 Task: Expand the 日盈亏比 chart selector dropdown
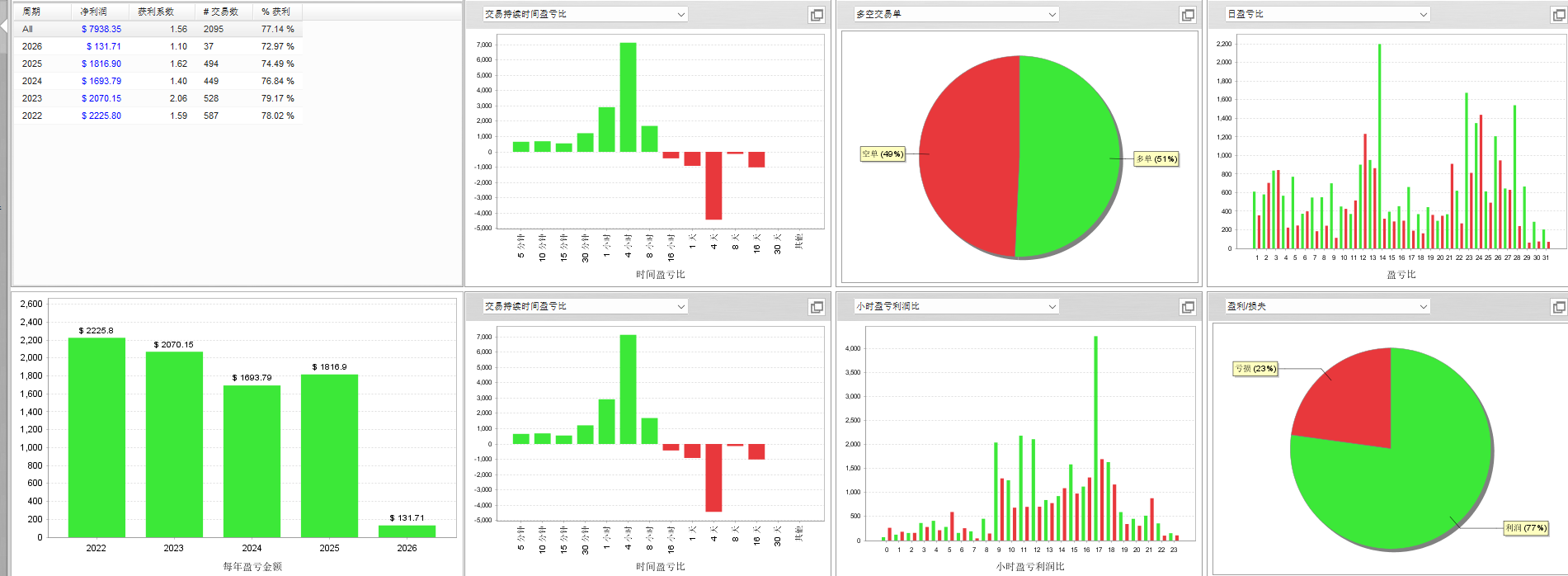[x=1423, y=15]
